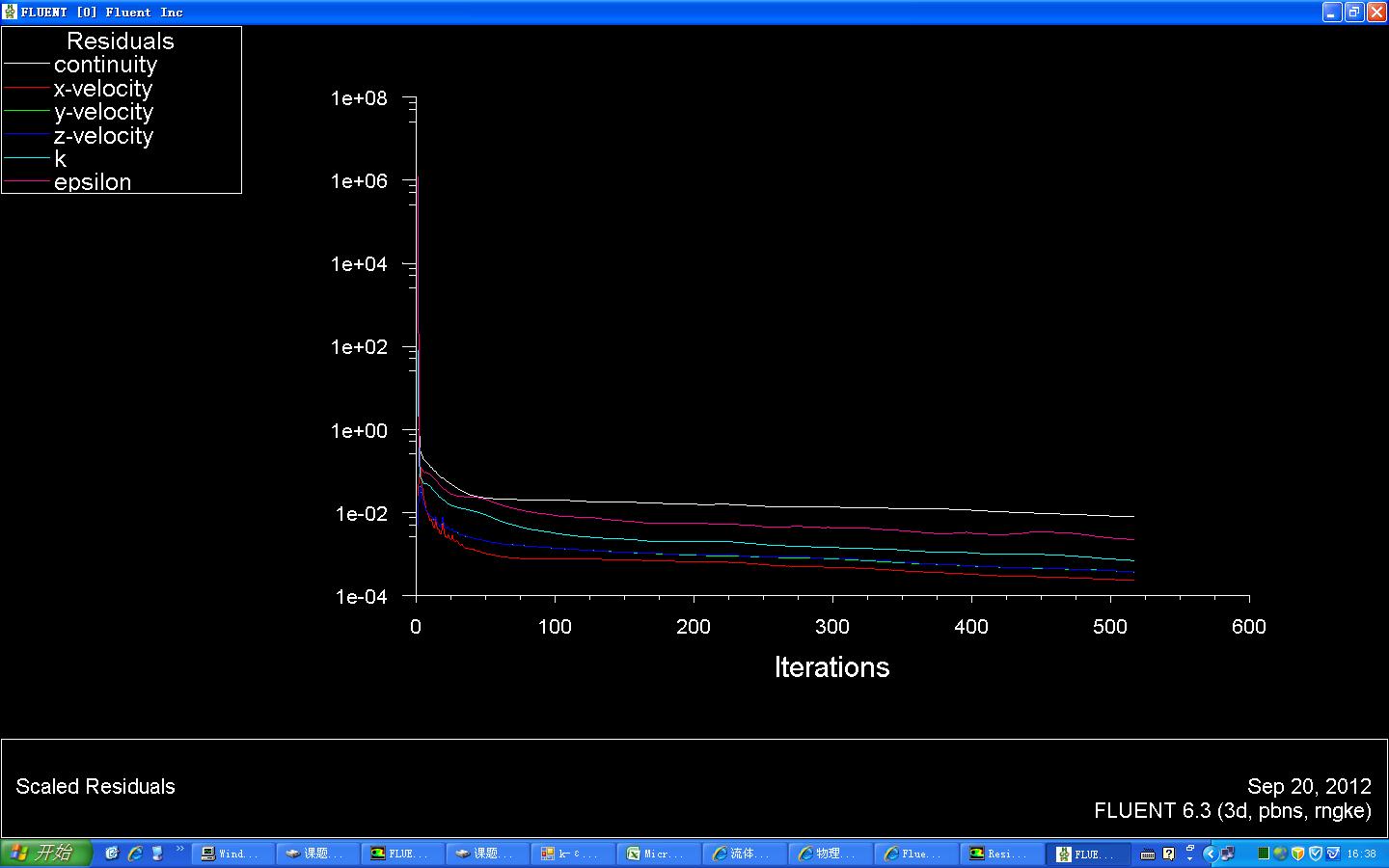Click the language bar help question mark

pos(1169,854)
